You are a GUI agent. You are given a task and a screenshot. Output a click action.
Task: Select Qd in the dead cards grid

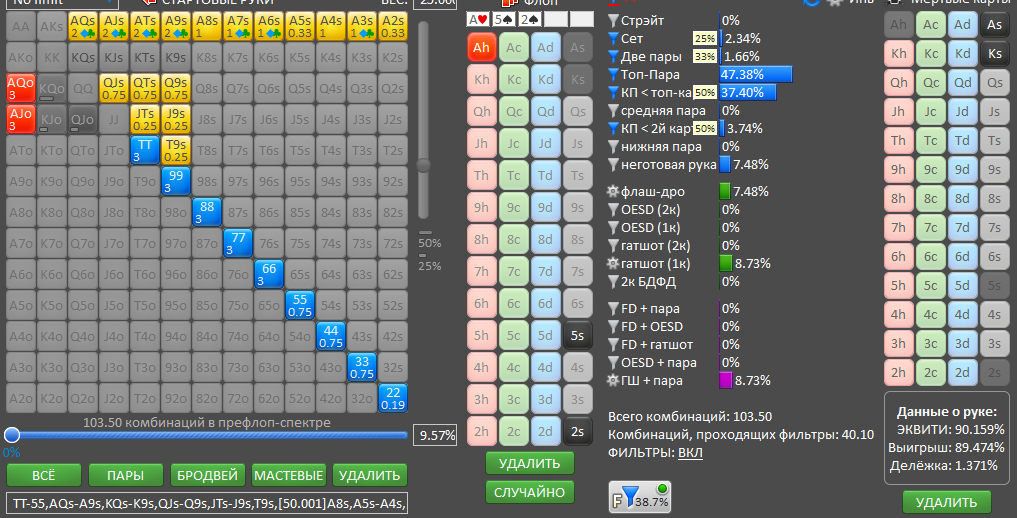tap(963, 84)
